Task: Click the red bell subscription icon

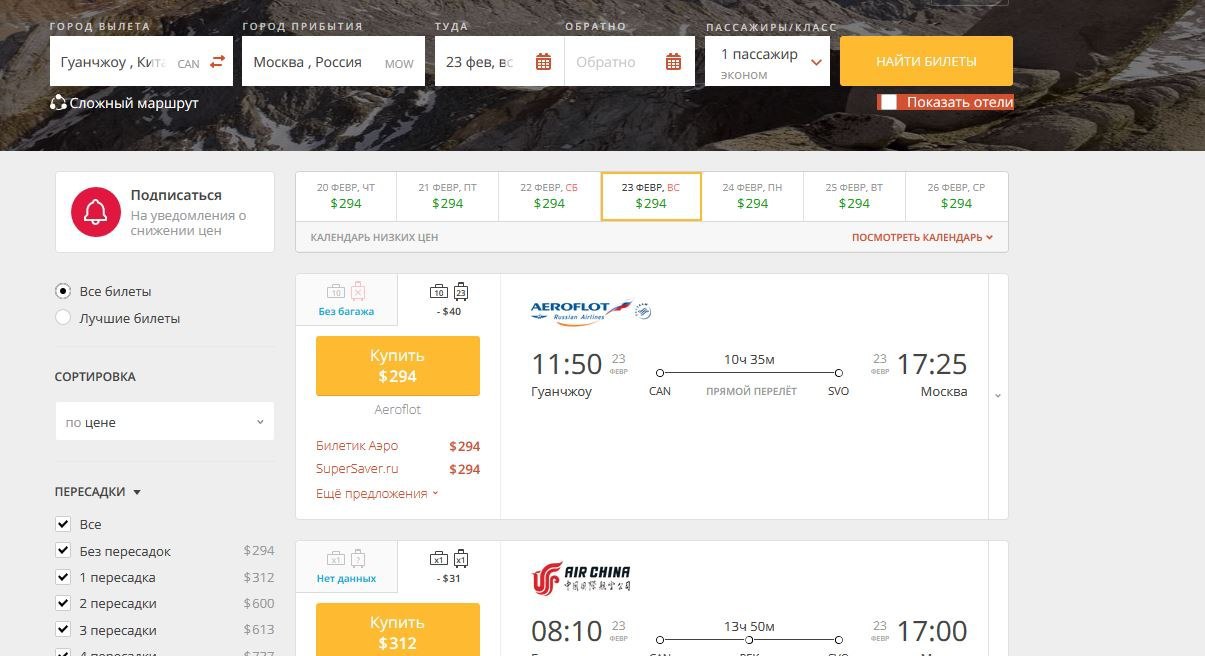Action: click(96, 212)
